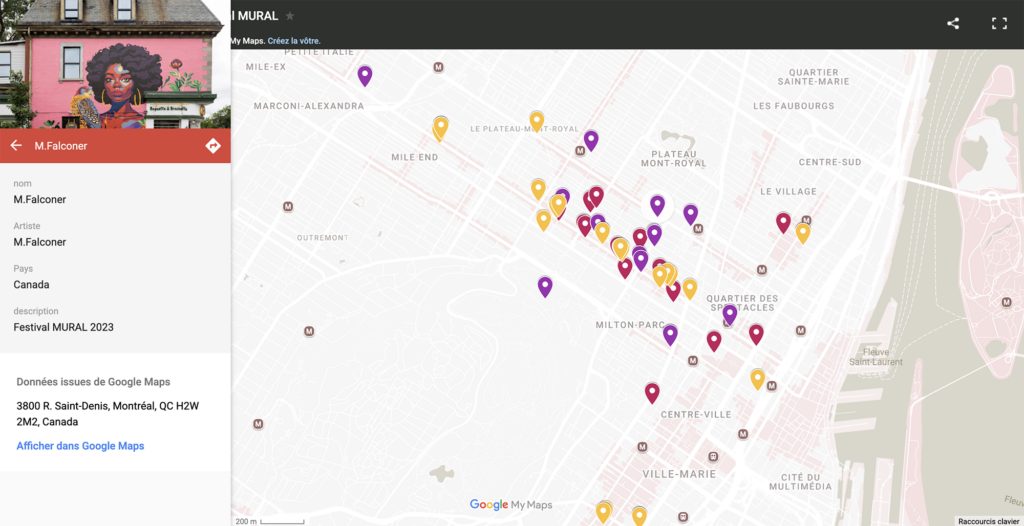Viewport: 1024px width, 526px height.
Task: Open directions with the diamond arrow icon
Action: pos(213,146)
